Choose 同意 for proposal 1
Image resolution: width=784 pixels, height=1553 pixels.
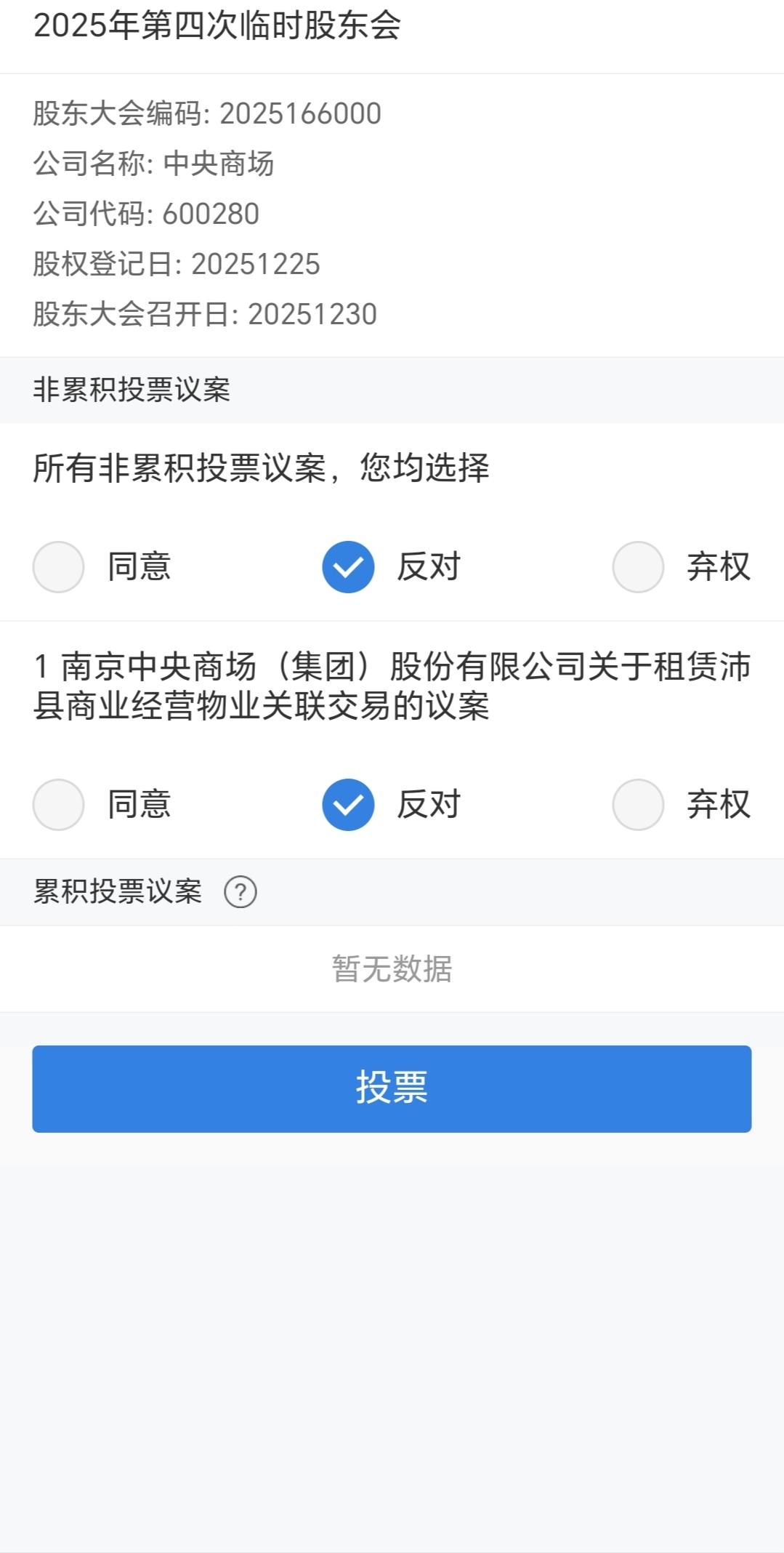point(59,805)
